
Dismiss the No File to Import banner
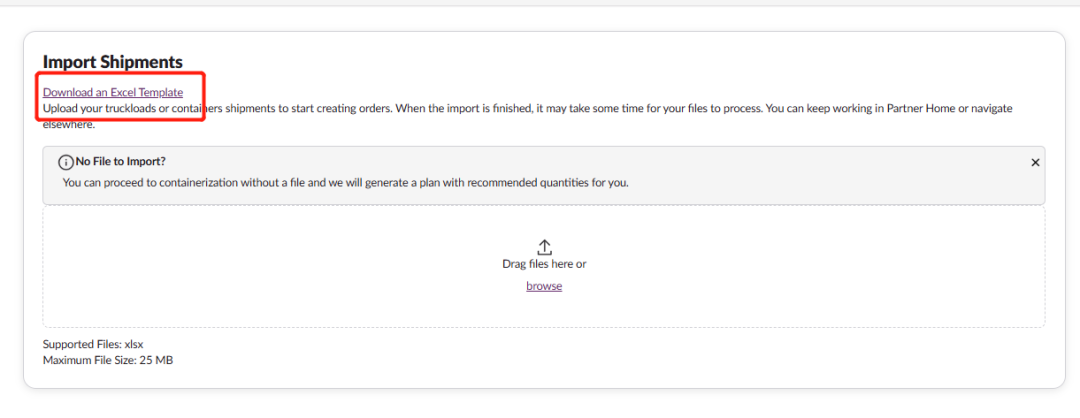1035,162
